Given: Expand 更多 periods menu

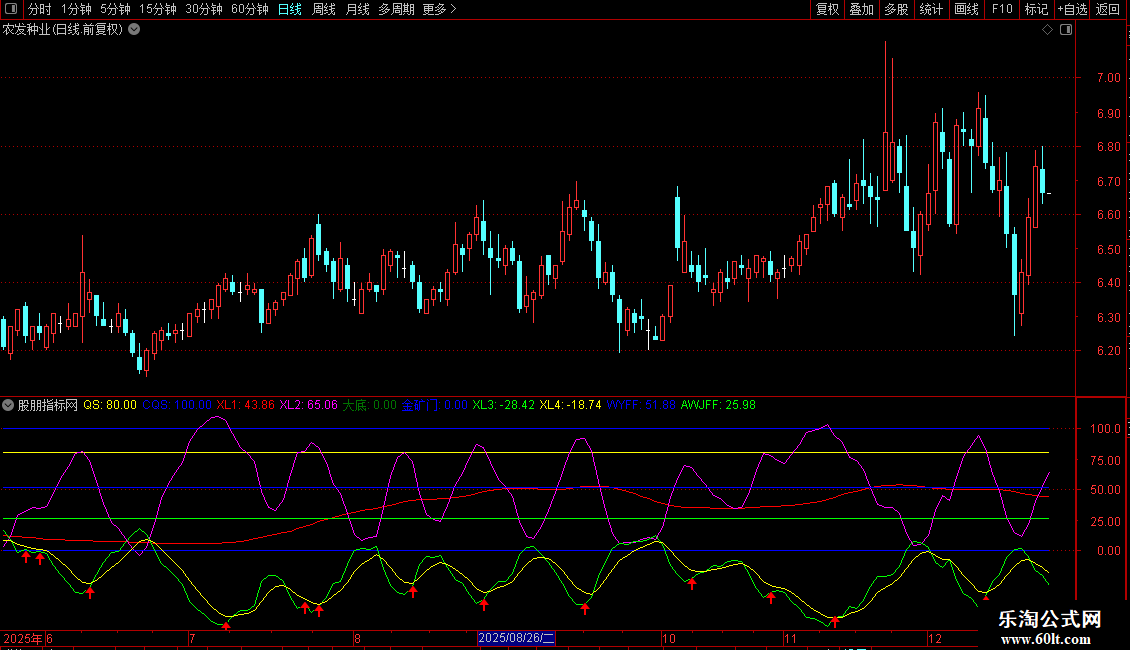Looking at the screenshot, I should pos(439,9).
